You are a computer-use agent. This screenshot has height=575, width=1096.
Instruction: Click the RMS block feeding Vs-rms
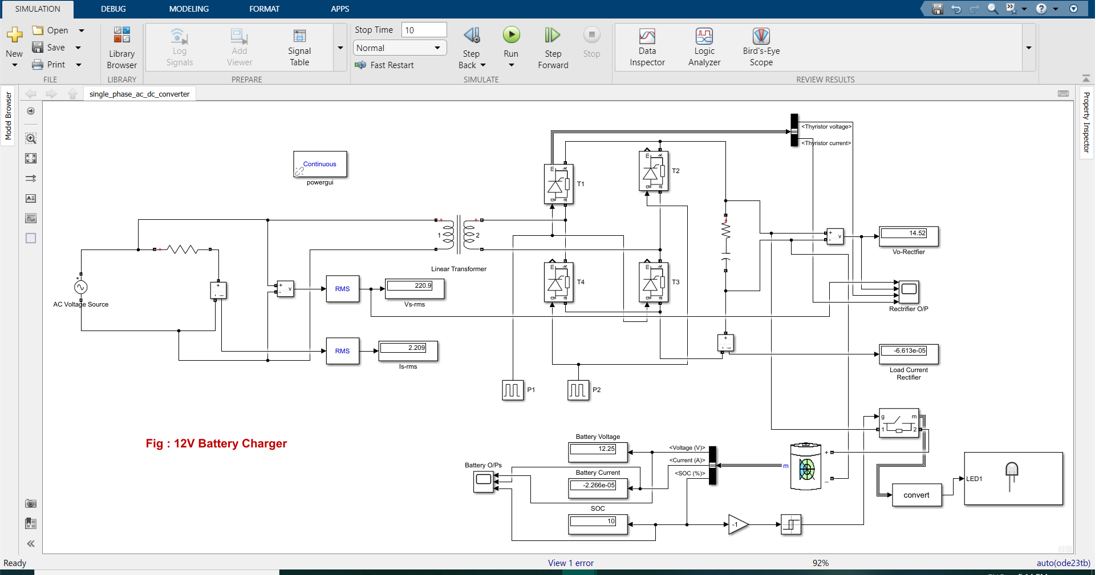click(x=342, y=289)
